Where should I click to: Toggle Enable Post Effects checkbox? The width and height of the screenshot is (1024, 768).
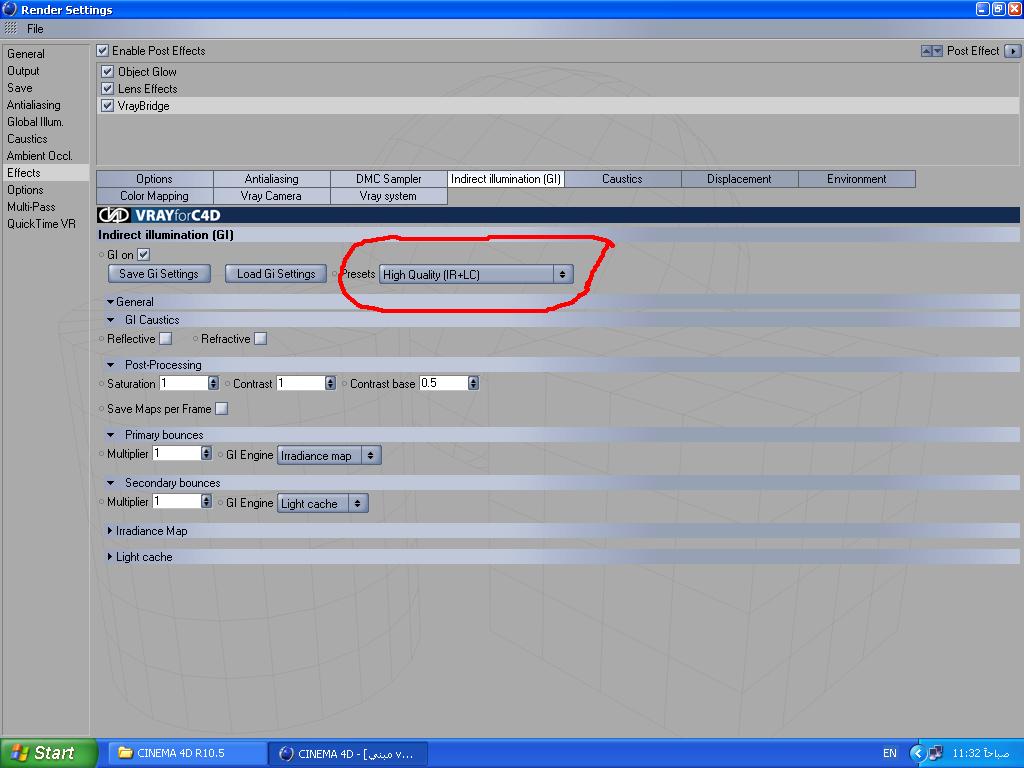click(103, 50)
